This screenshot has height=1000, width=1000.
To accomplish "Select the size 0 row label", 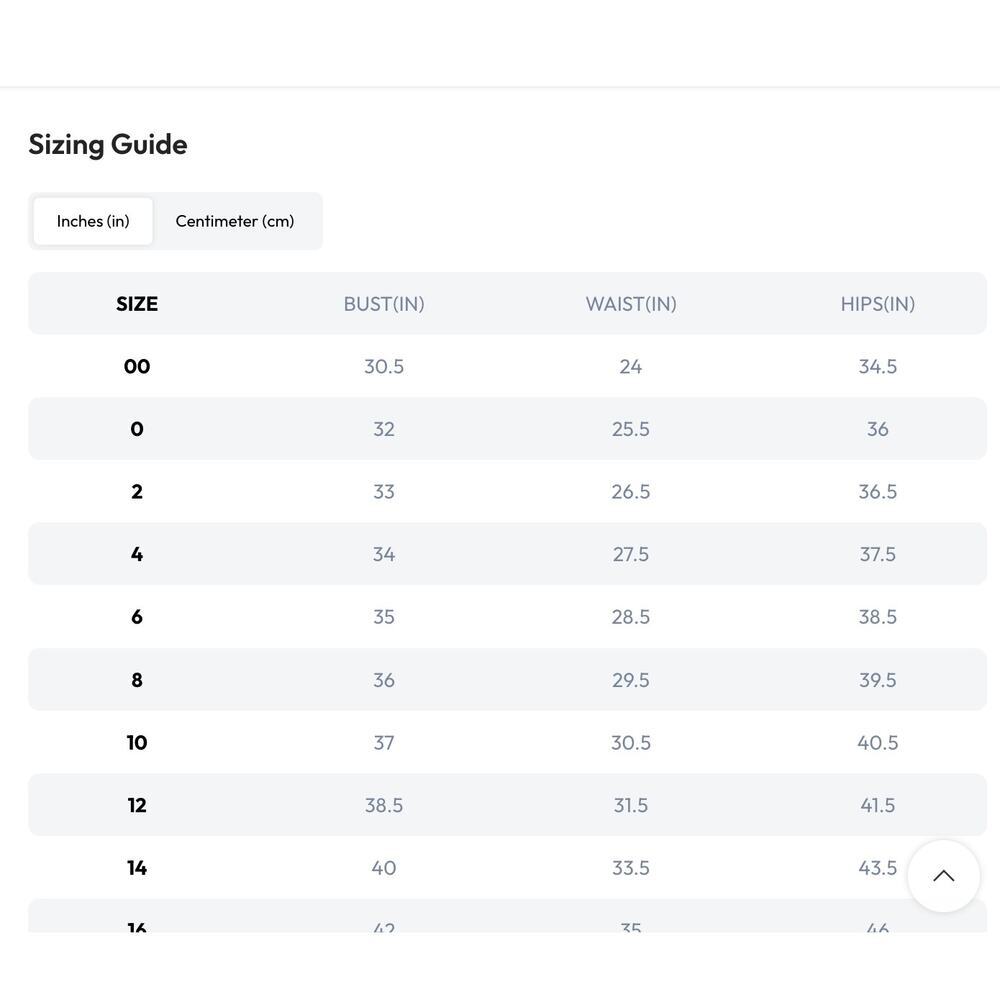I will [x=137, y=429].
